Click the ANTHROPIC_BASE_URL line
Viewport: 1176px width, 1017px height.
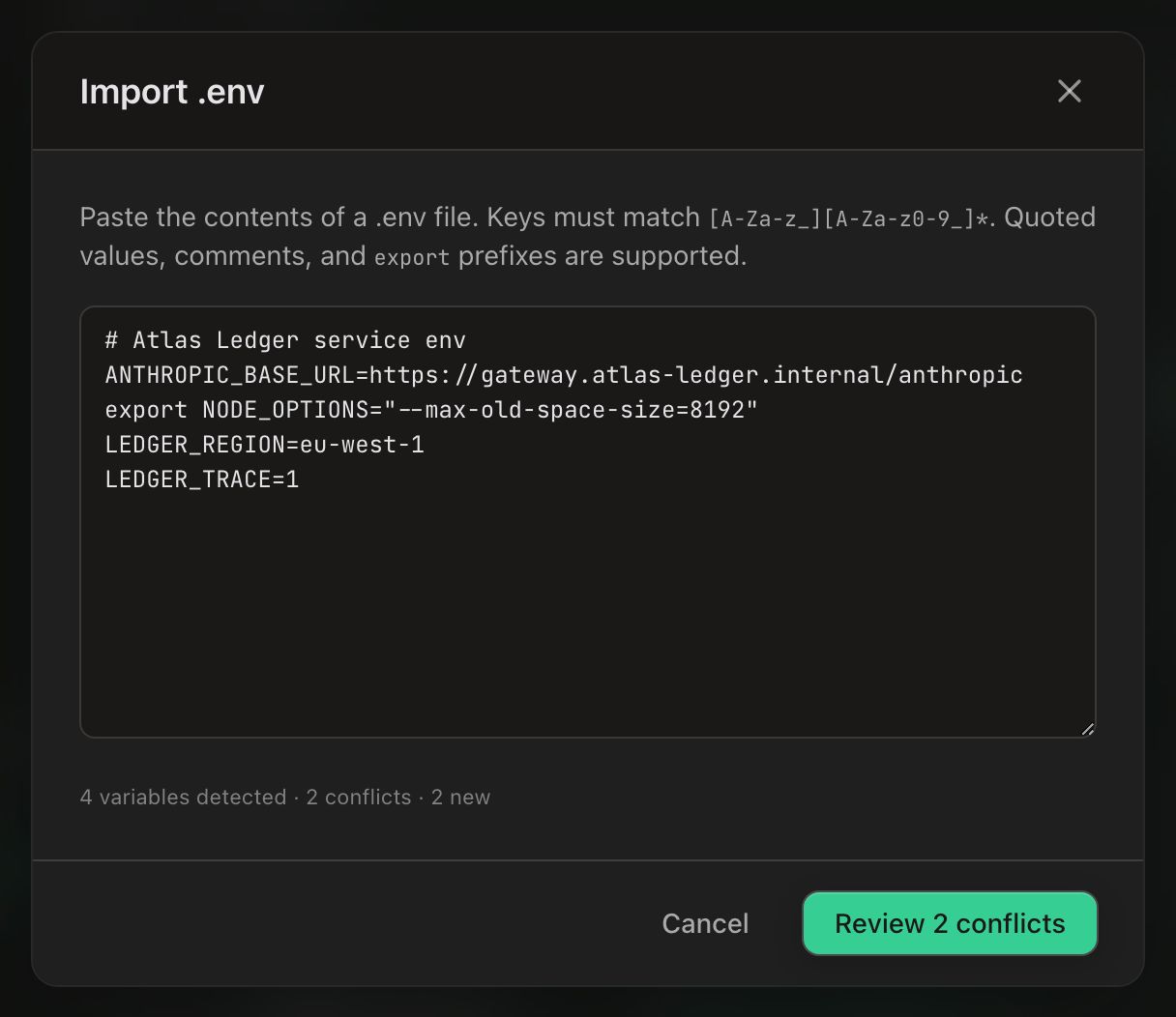tap(564, 375)
